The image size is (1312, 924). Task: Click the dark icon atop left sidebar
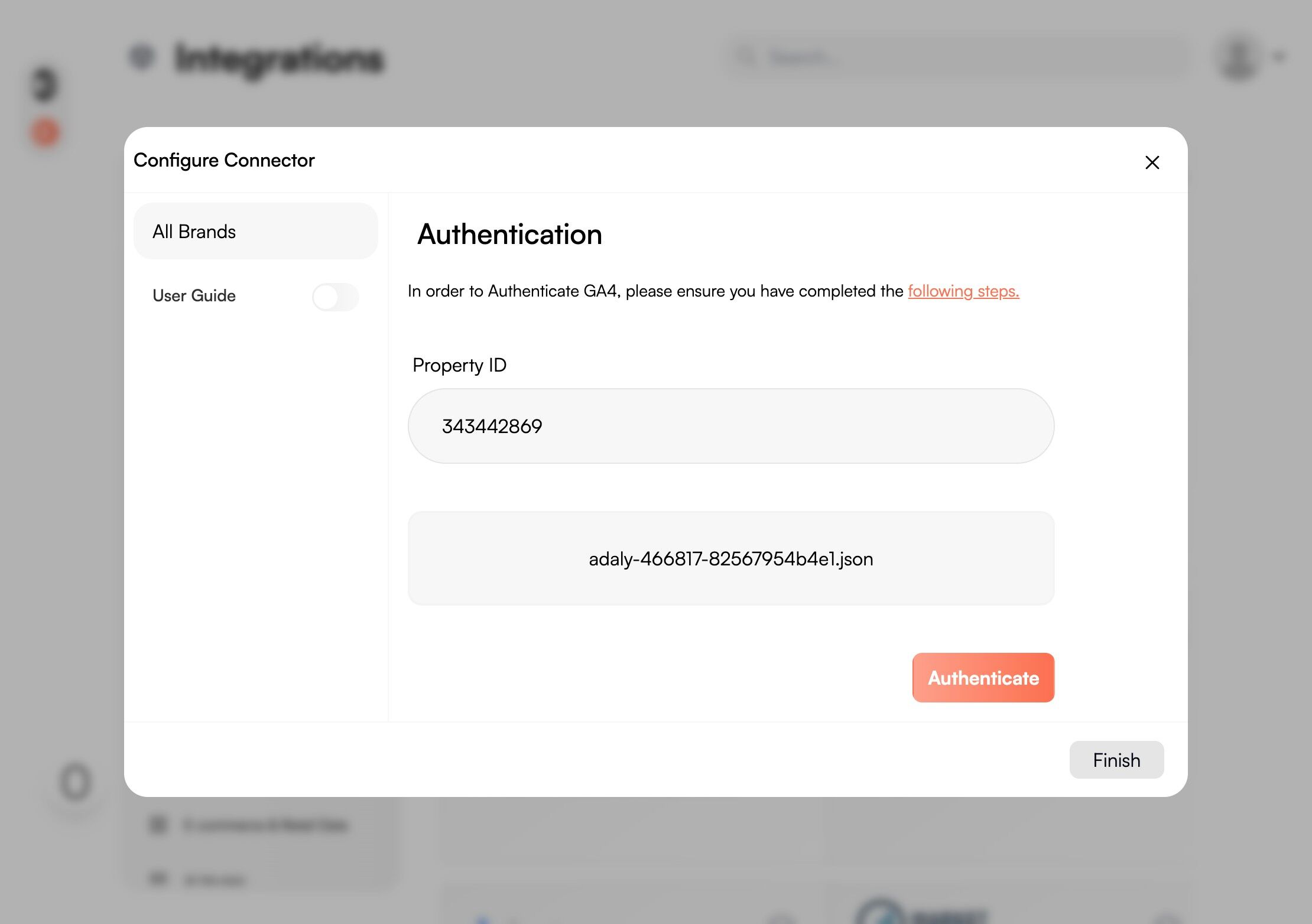tap(45, 85)
